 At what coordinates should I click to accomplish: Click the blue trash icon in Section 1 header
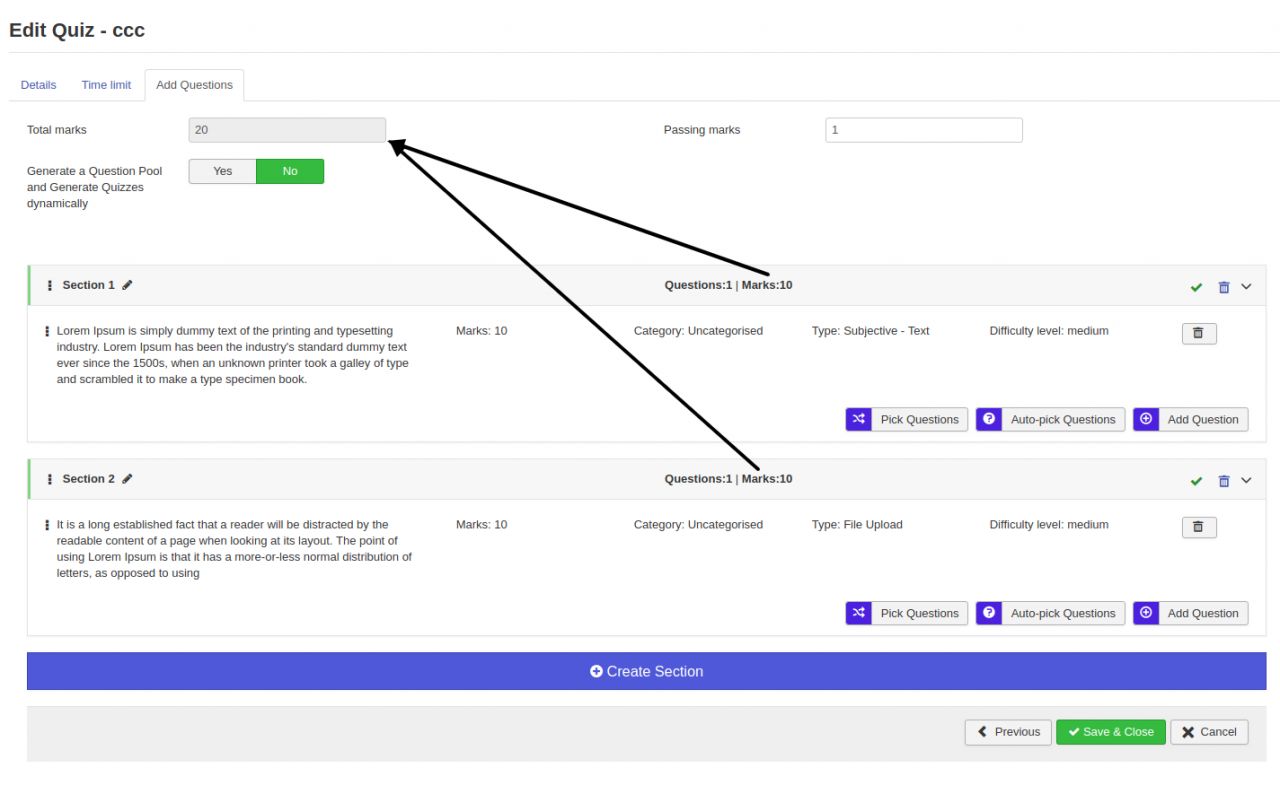tap(1223, 287)
